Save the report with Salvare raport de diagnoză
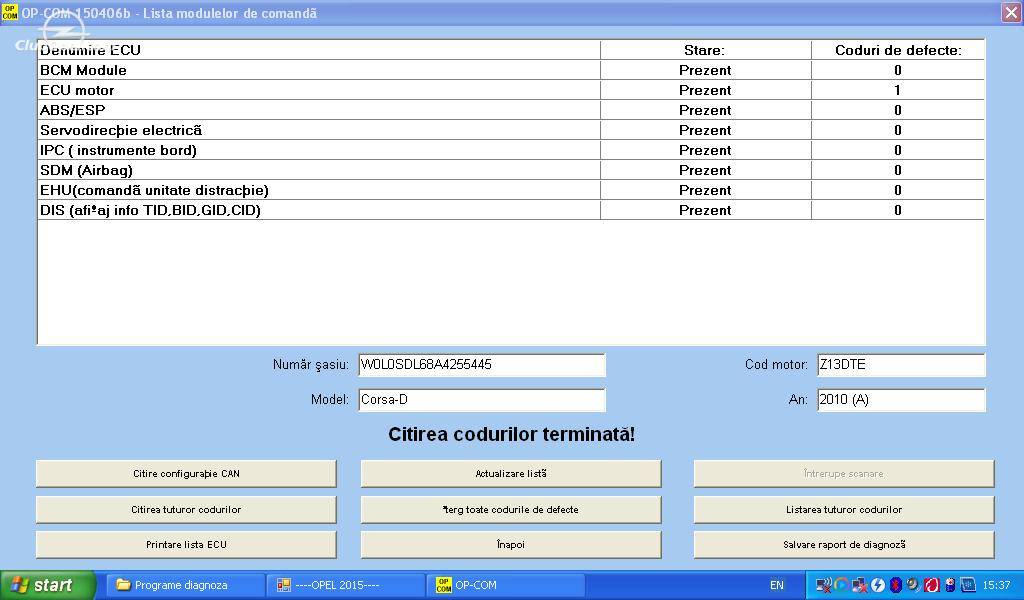 tap(844, 545)
